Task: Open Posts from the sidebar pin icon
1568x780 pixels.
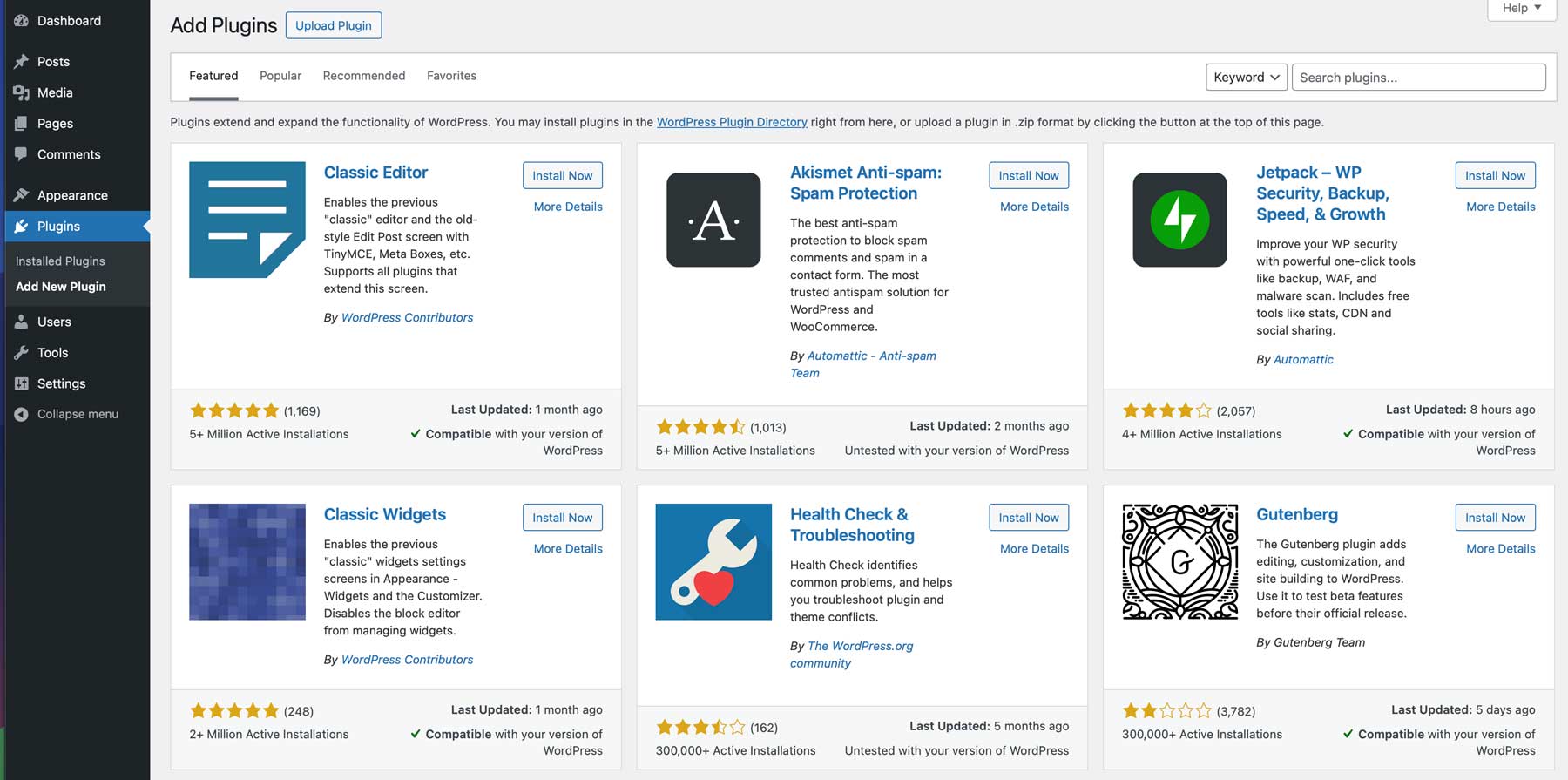Action: [x=22, y=62]
